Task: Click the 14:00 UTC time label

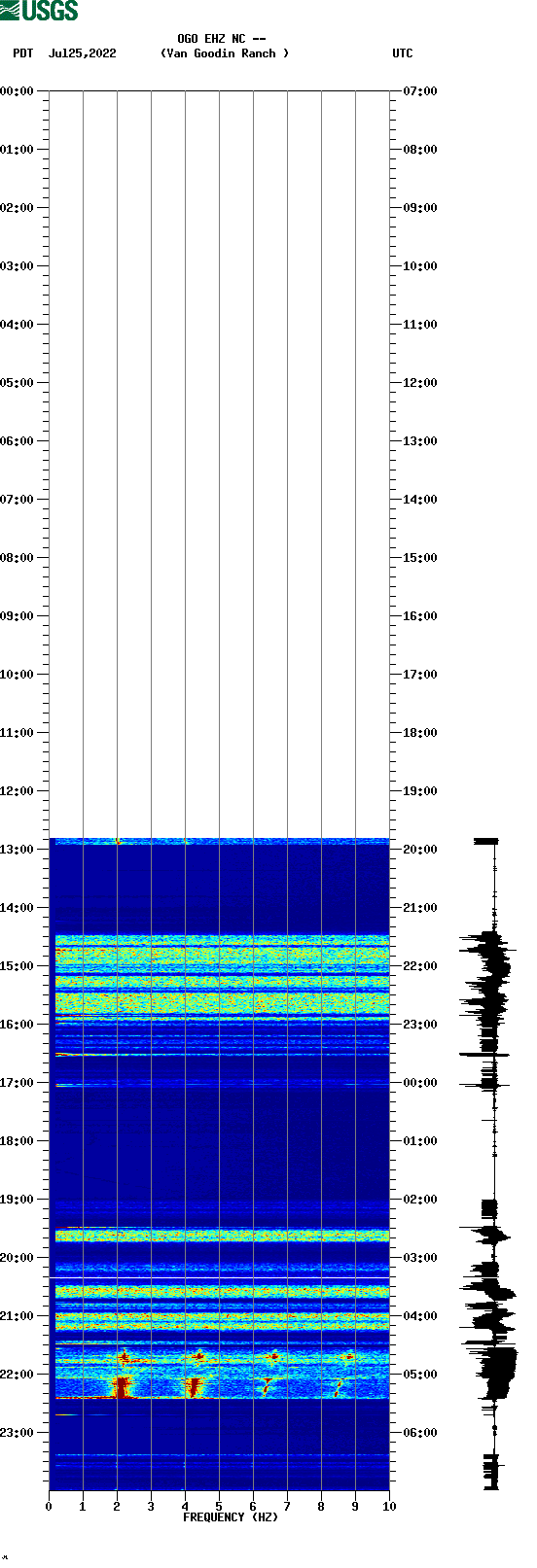Action: 420,500
